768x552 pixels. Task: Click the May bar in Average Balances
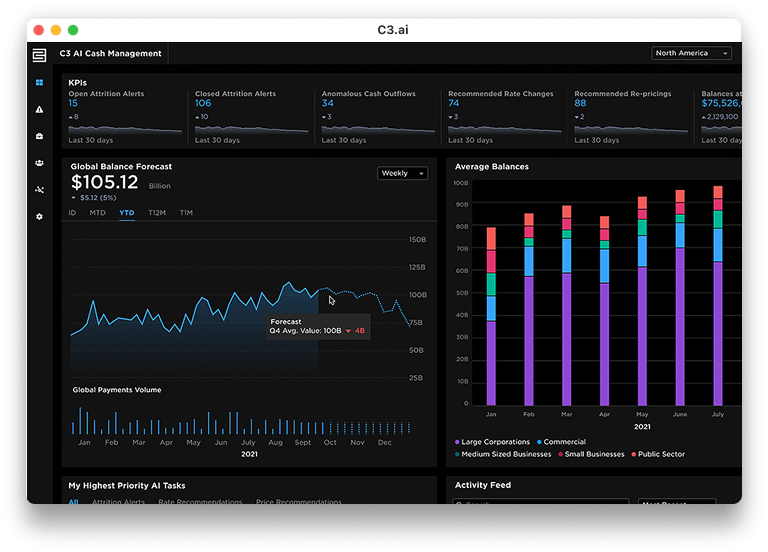(642, 301)
